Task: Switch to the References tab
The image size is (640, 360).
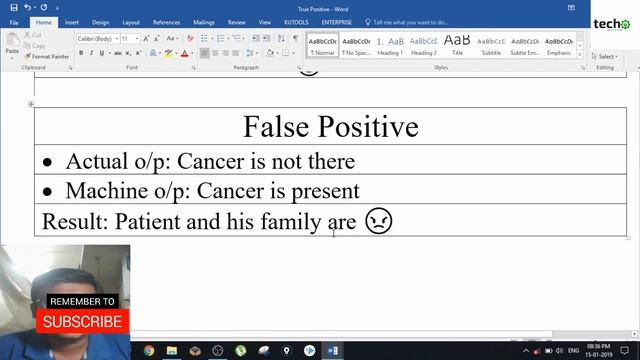Action: point(166,22)
